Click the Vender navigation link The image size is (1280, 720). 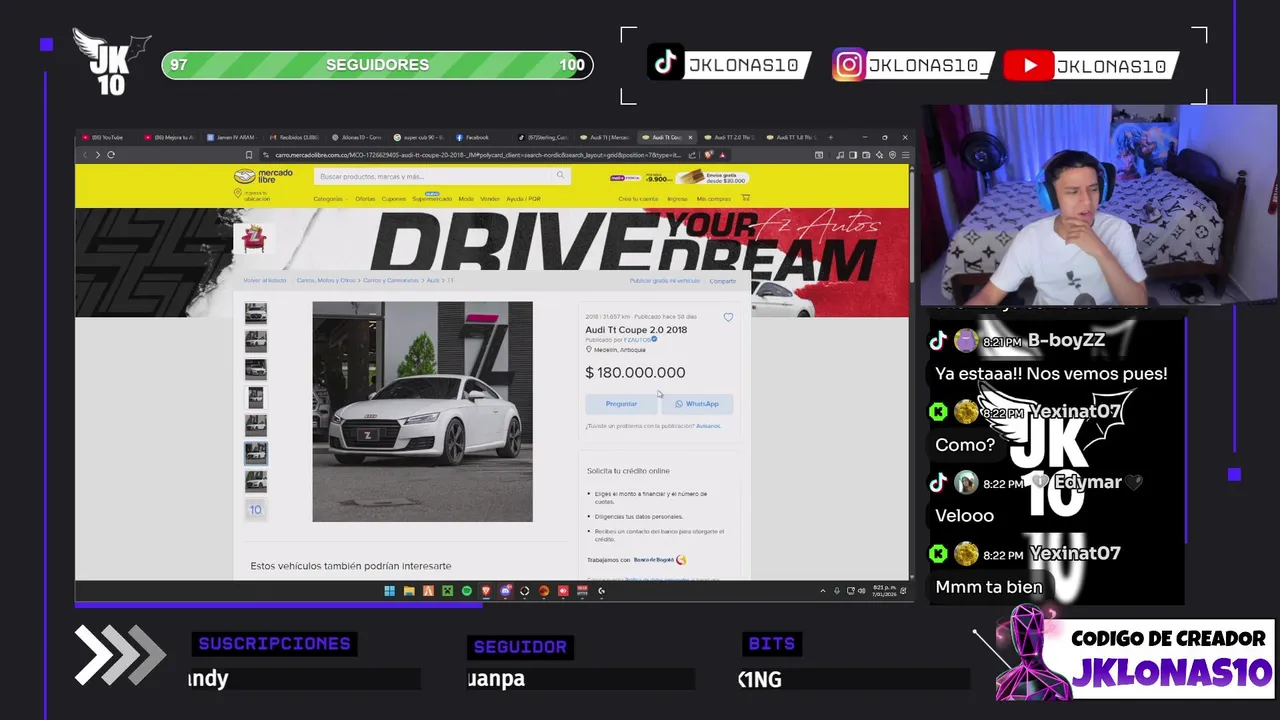click(490, 199)
